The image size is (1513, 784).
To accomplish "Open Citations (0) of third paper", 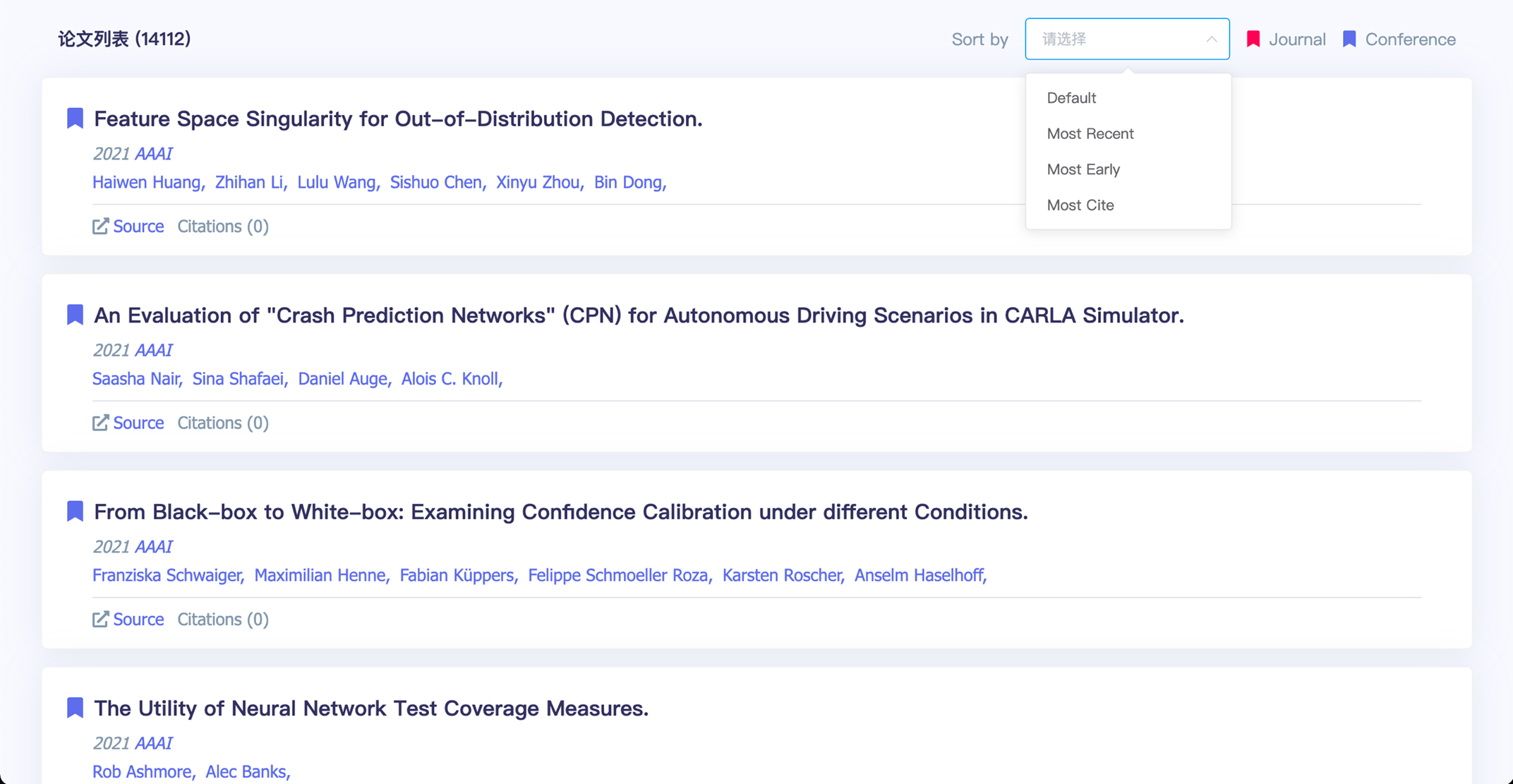I will pos(223,619).
